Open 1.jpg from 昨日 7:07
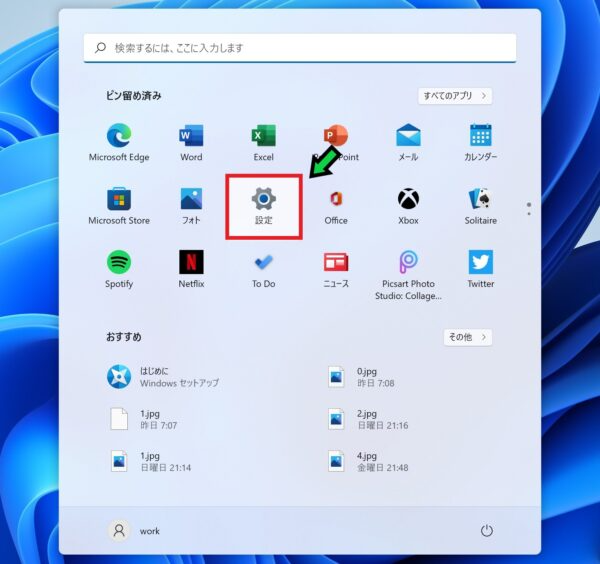This screenshot has height=564, width=600. coord(143,419)
